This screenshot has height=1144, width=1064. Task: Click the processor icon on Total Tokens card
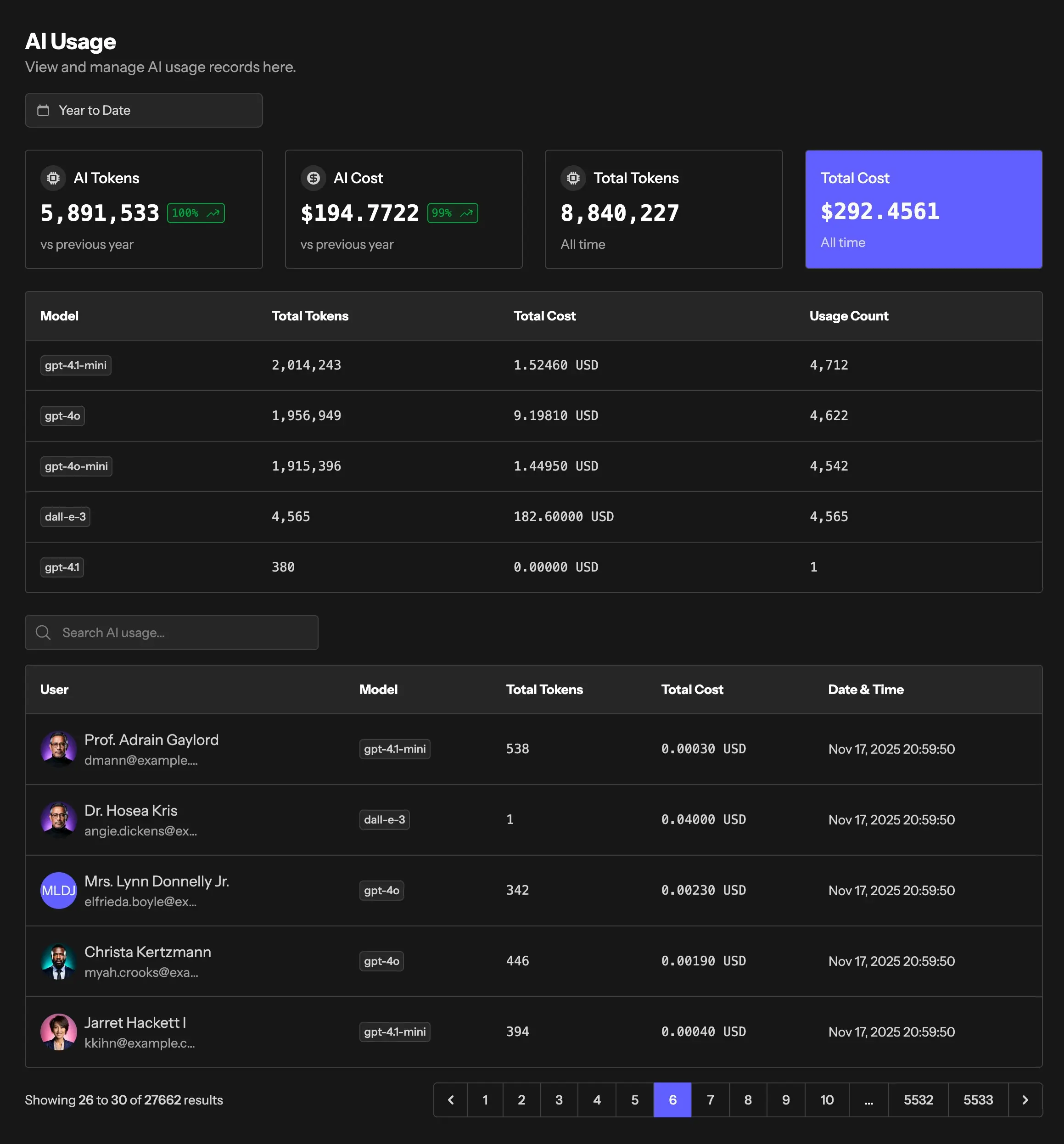click(x=573, y=178)
